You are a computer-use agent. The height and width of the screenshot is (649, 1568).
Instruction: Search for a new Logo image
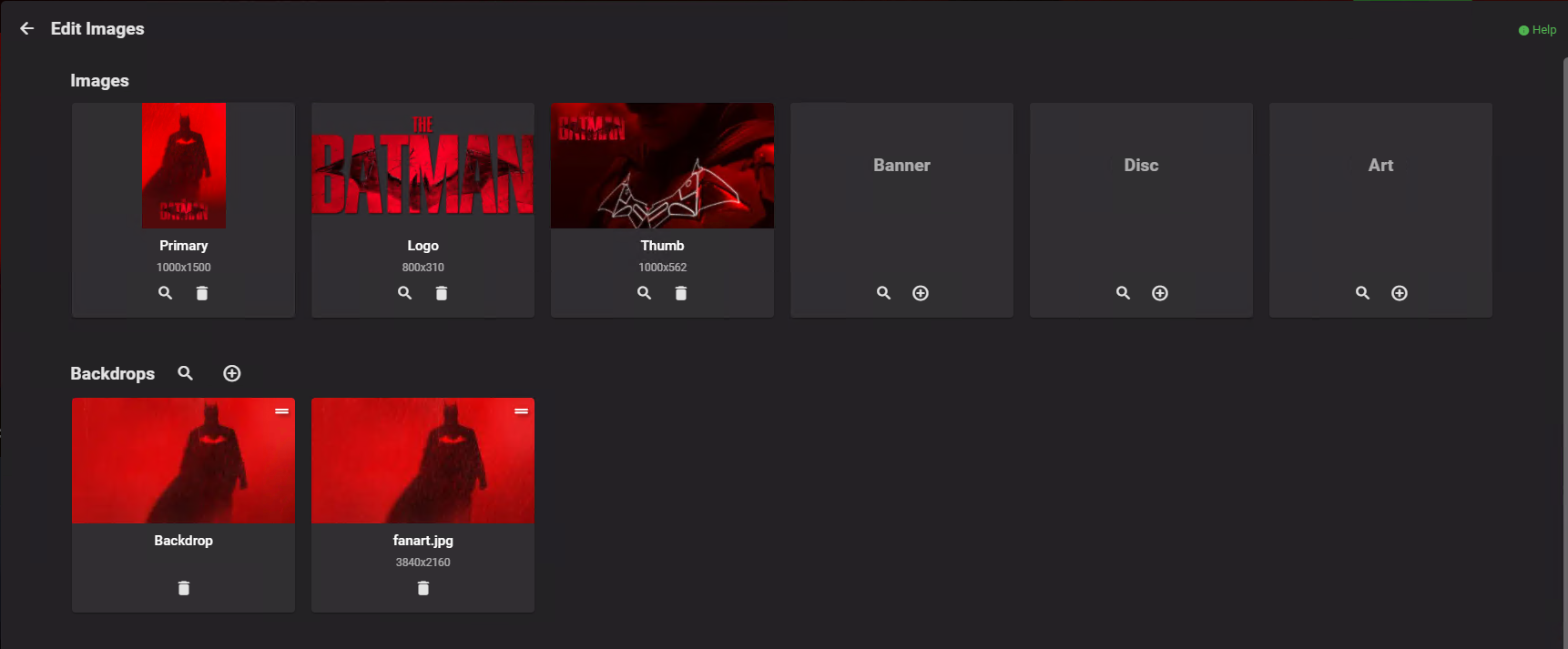click(x=404, y=293)
